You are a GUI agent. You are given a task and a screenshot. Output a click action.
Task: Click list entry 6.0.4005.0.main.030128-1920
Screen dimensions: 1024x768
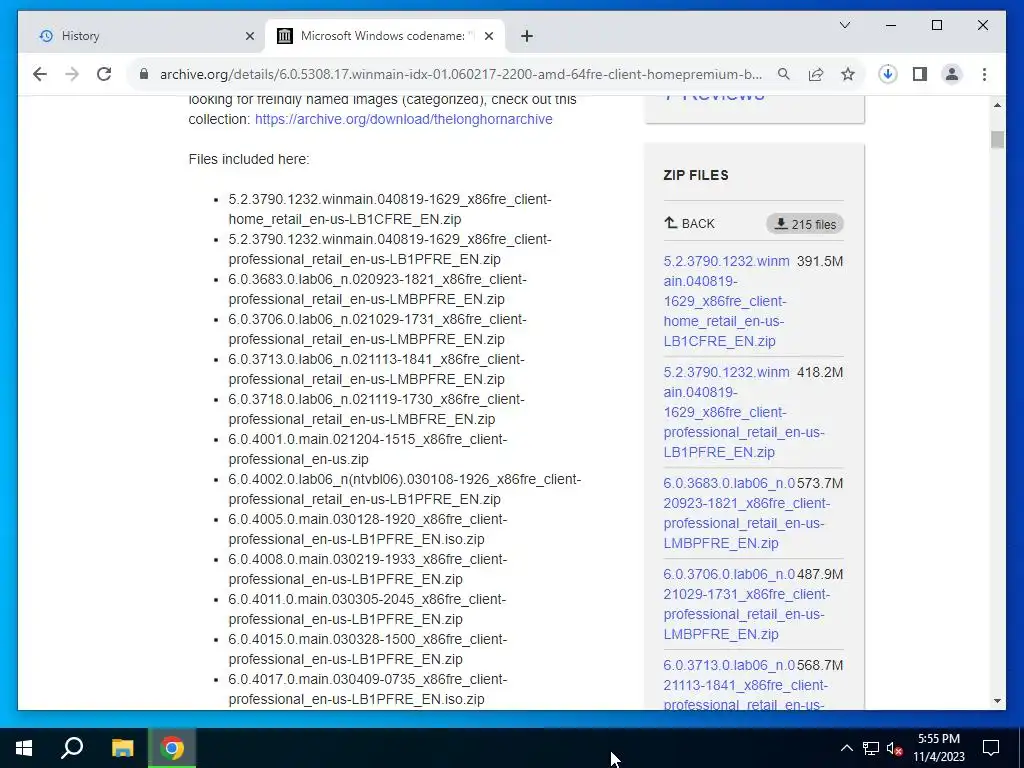pos(368,529)
